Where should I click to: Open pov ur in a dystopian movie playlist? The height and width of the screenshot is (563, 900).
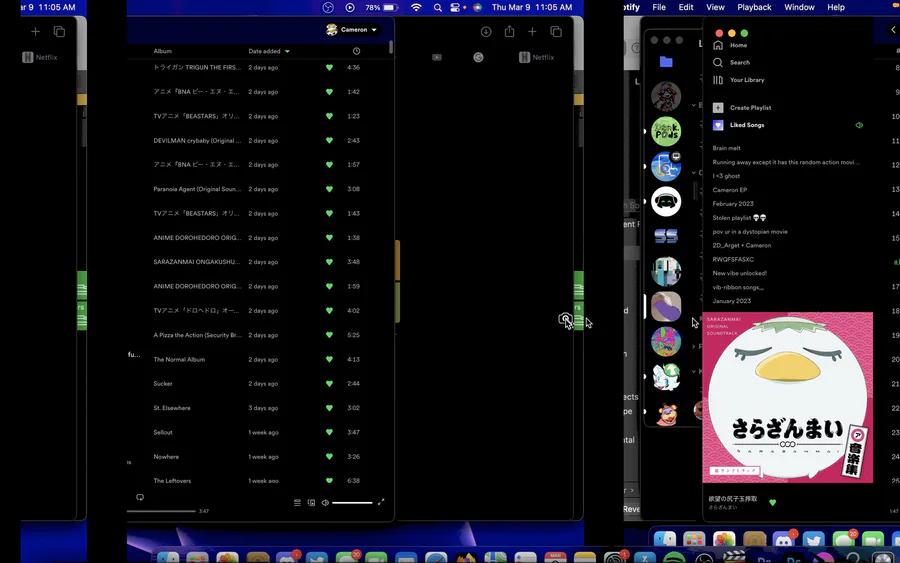750,232
